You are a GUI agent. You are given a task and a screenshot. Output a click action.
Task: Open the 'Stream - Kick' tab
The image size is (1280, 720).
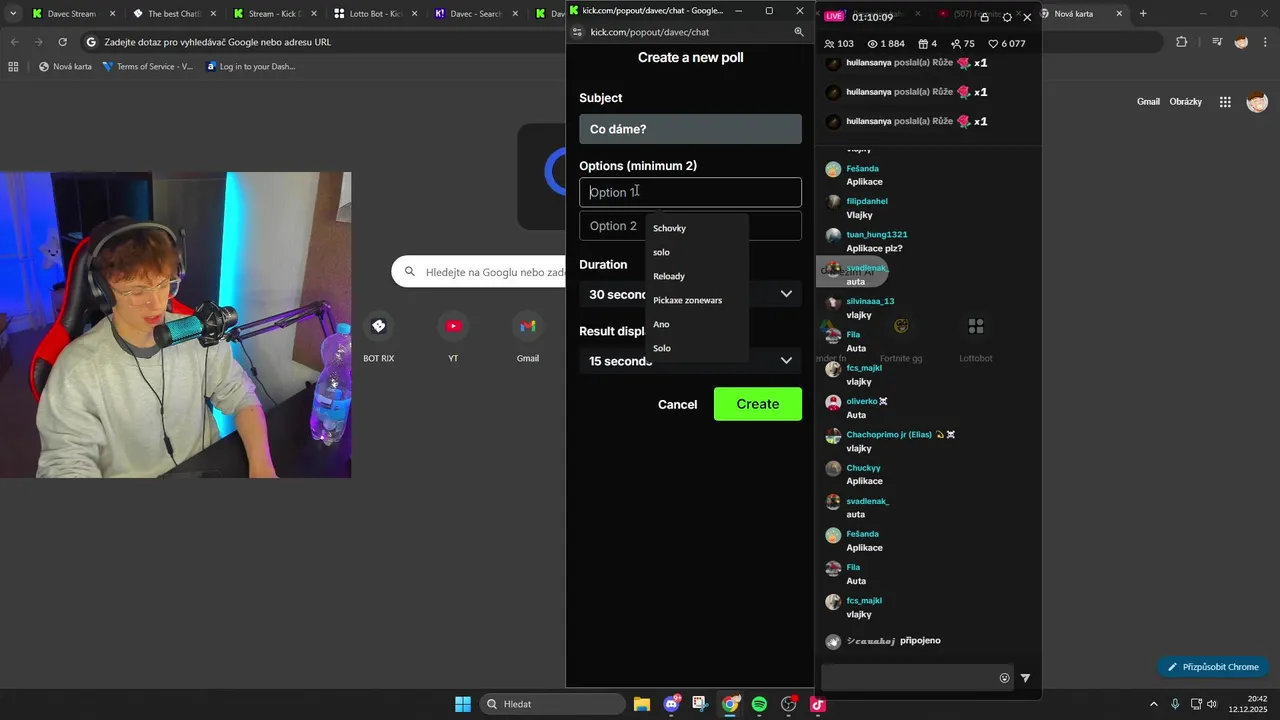point(275,14)
